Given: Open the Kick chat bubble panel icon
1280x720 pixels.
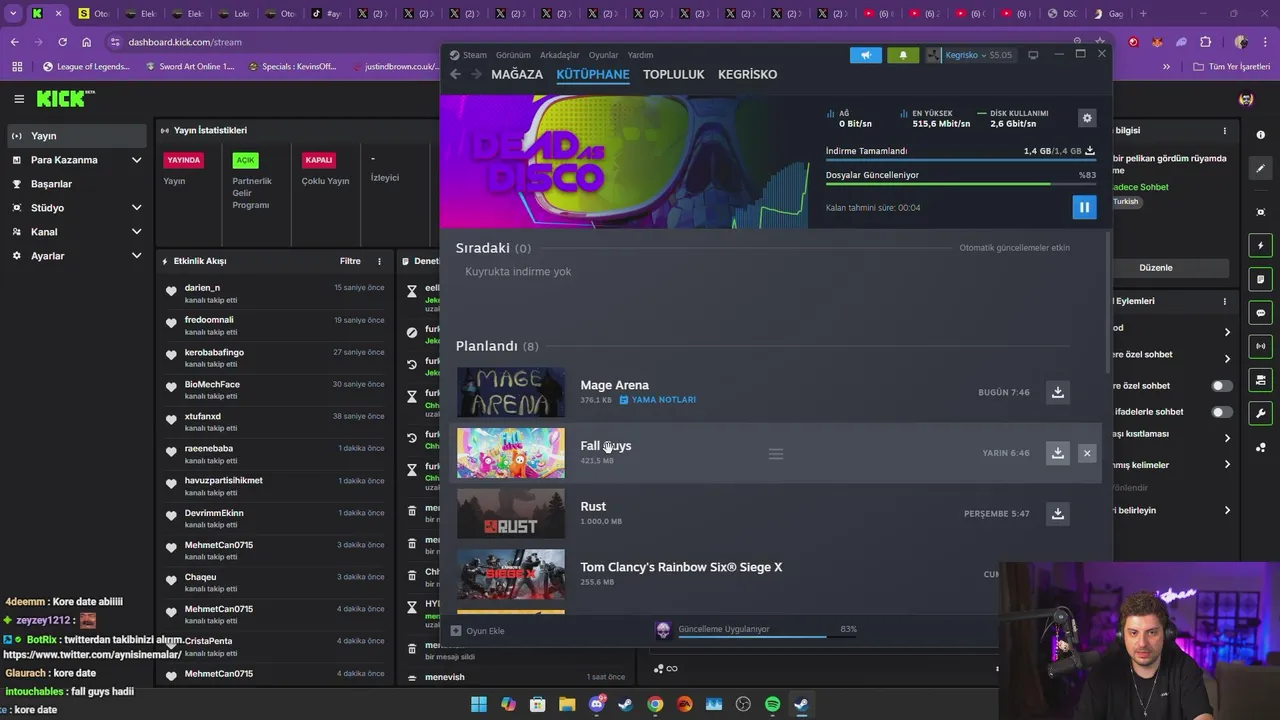Looking at the screenshot, I should point(1261,313).
